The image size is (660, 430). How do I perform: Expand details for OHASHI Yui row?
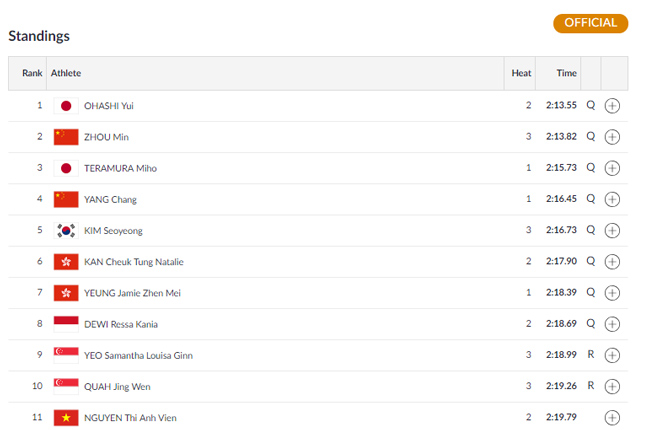click(x=613, y=106)
